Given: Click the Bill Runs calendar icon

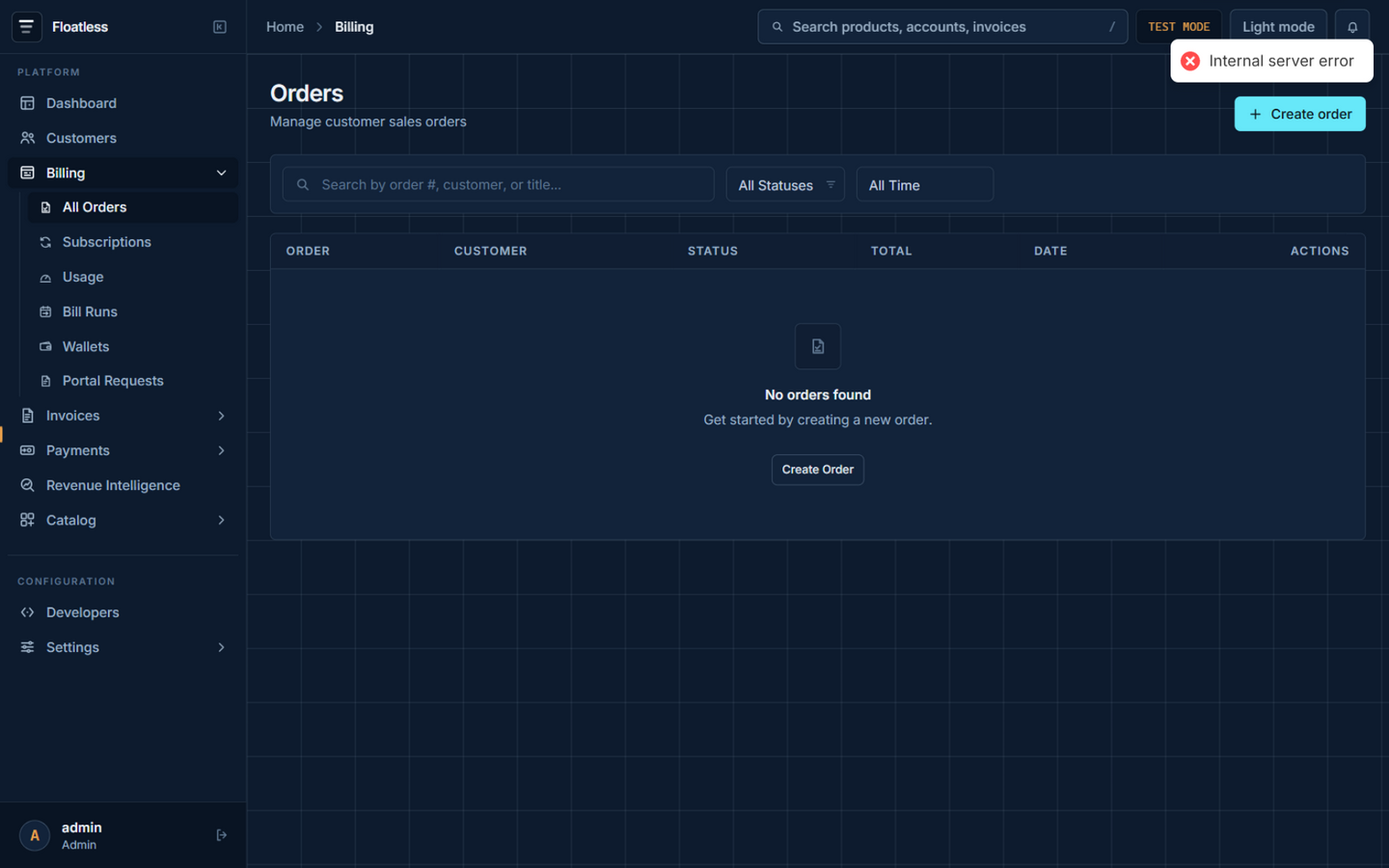Looking at the screenshot, I should pos(45,312).
